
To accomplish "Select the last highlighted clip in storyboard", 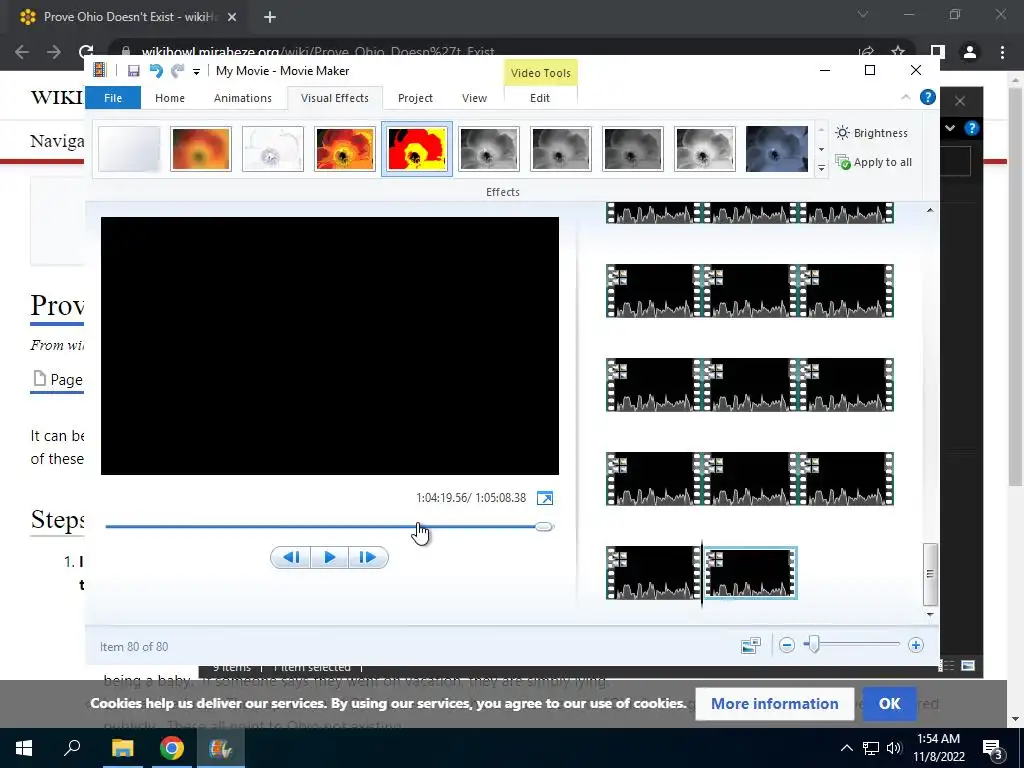I will [750, 573].
